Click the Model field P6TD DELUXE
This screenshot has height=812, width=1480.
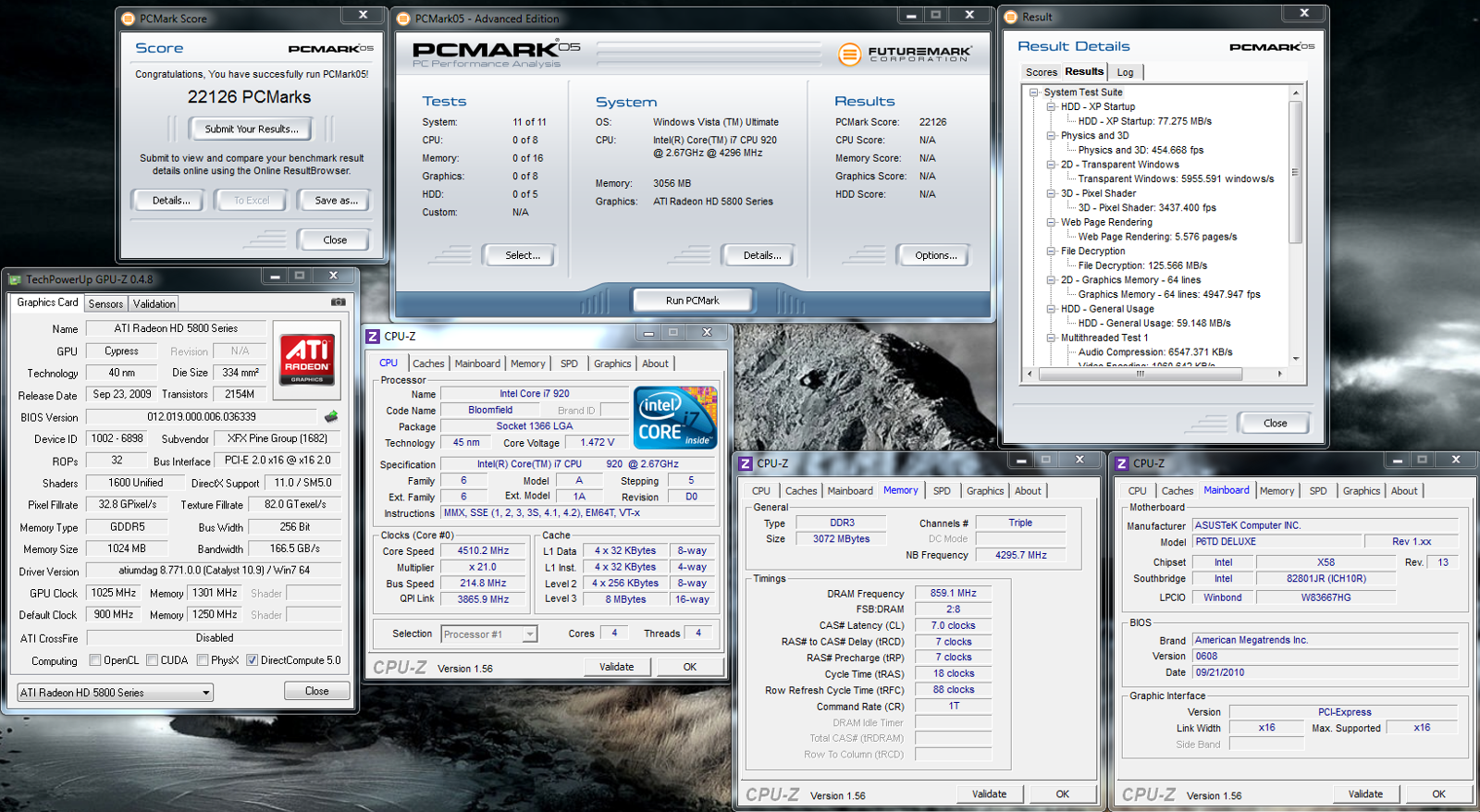[x=1276, y=542]
